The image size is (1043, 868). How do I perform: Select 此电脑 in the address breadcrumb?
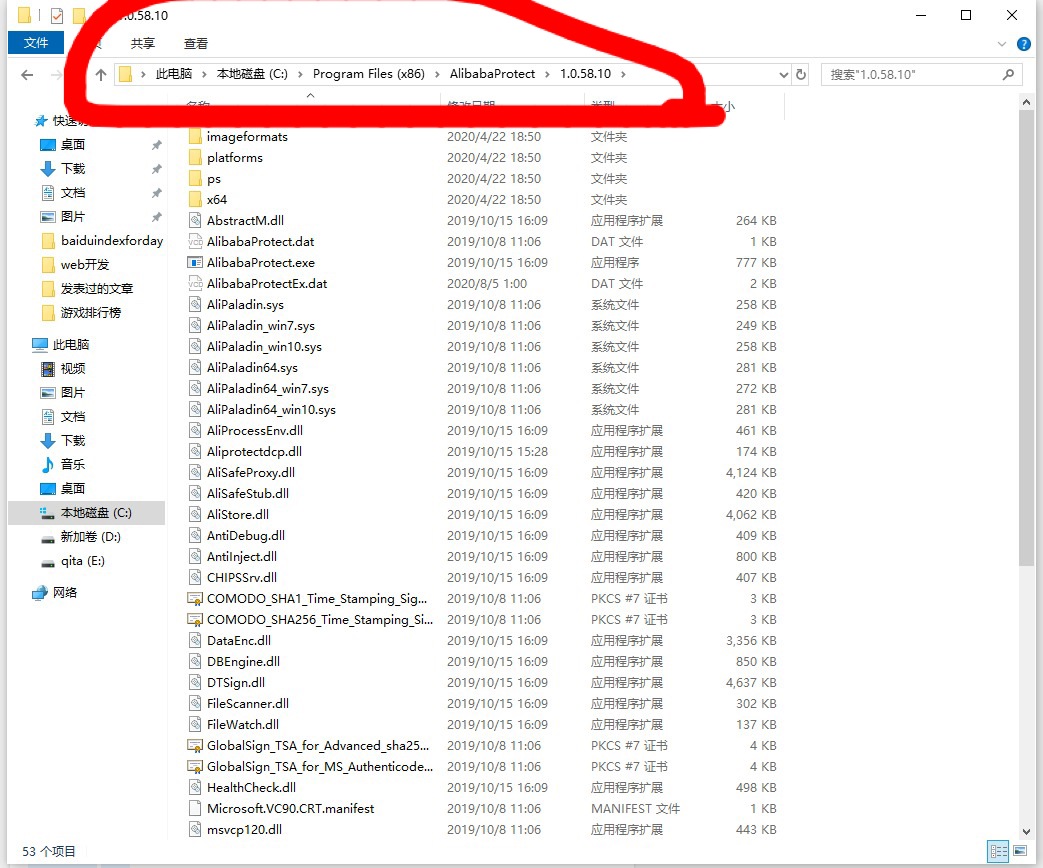click(174, 74)
